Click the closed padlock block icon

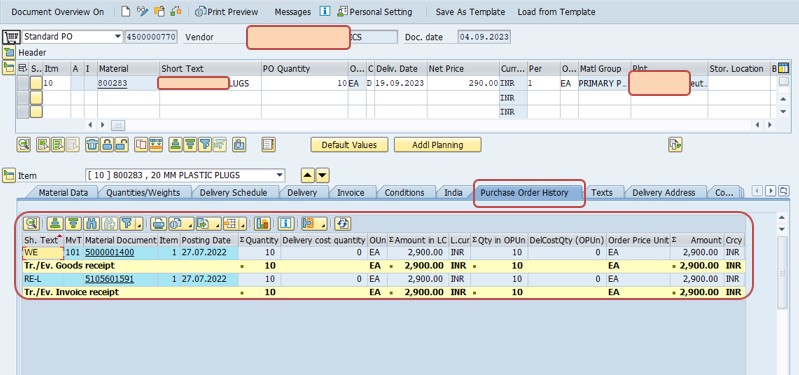point(106,145)
